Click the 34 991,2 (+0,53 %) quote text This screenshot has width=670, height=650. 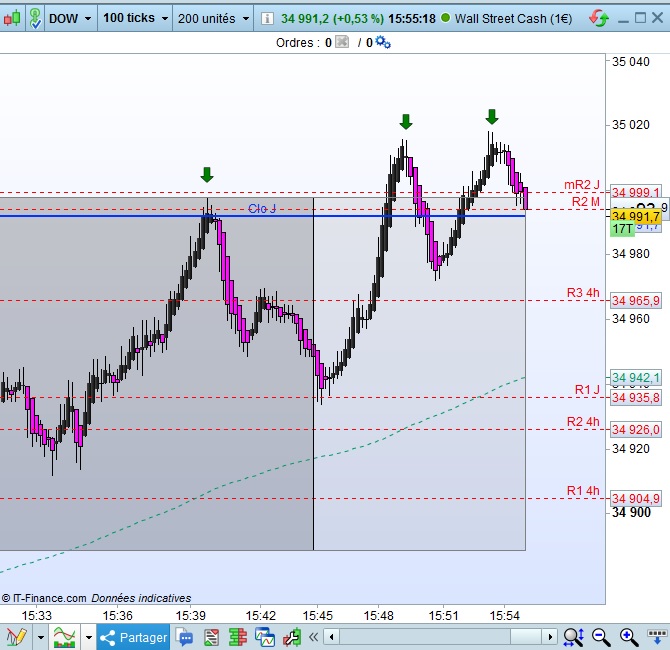tap(332, 18)
